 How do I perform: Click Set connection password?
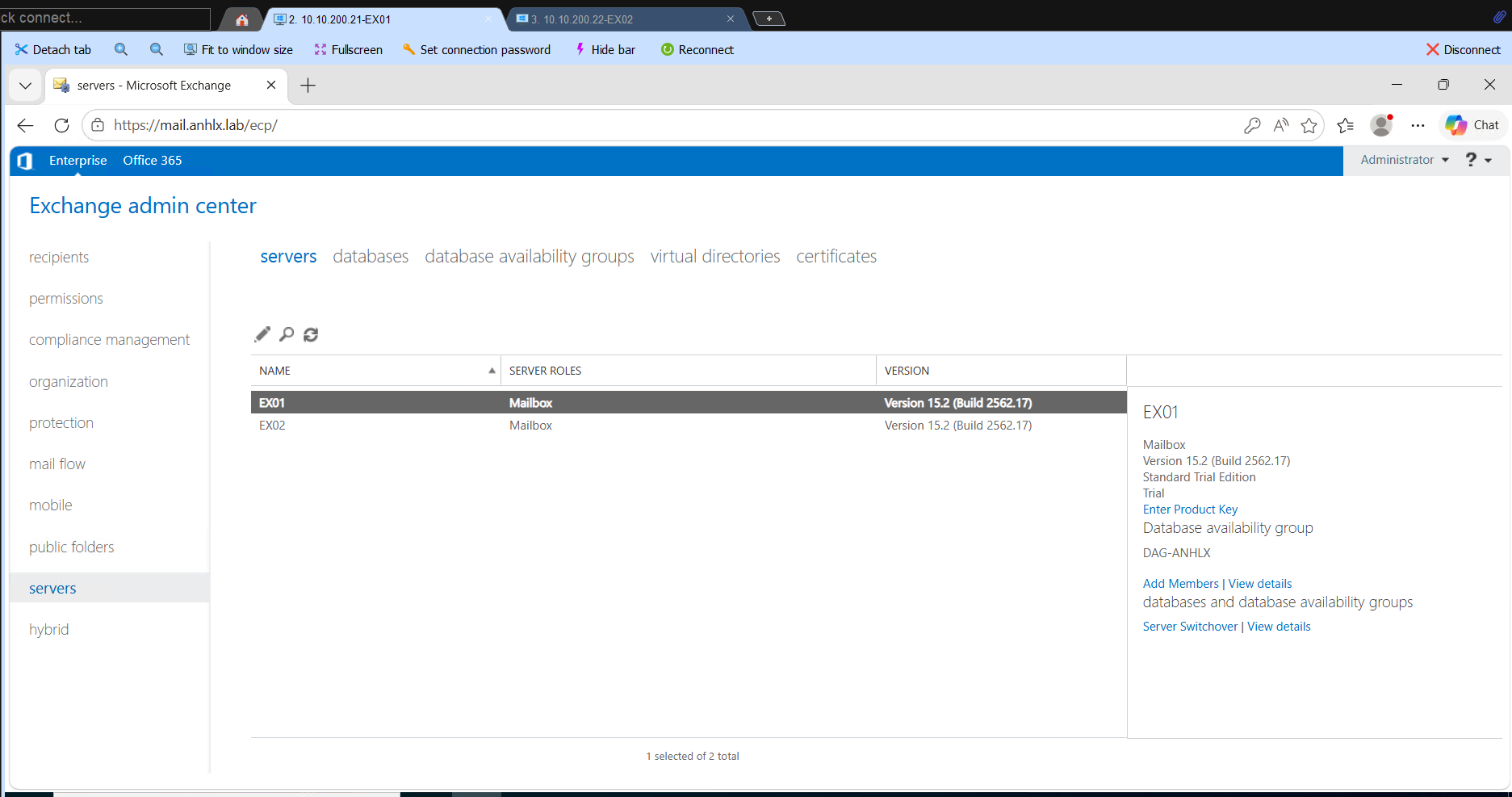point(477,50)
